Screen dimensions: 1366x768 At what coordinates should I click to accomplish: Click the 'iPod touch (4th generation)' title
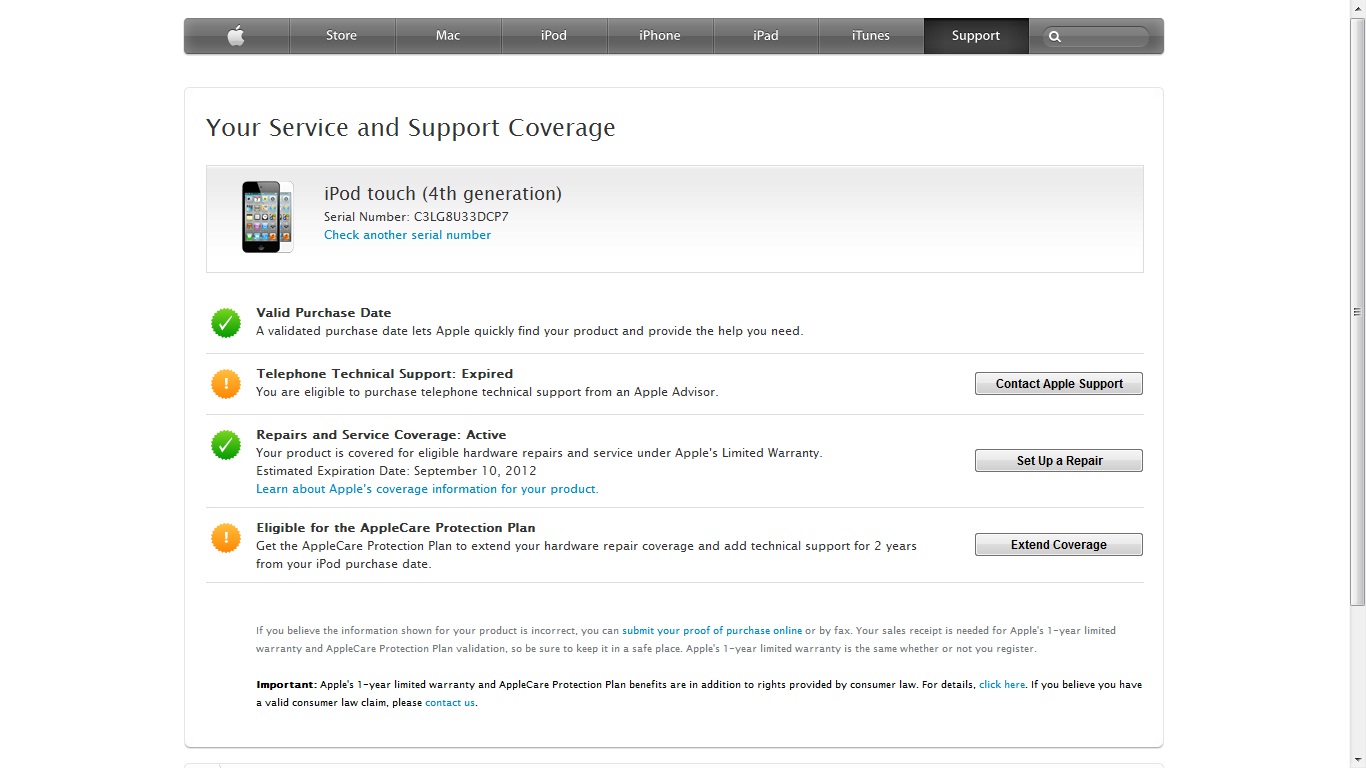tap(443, 194)
